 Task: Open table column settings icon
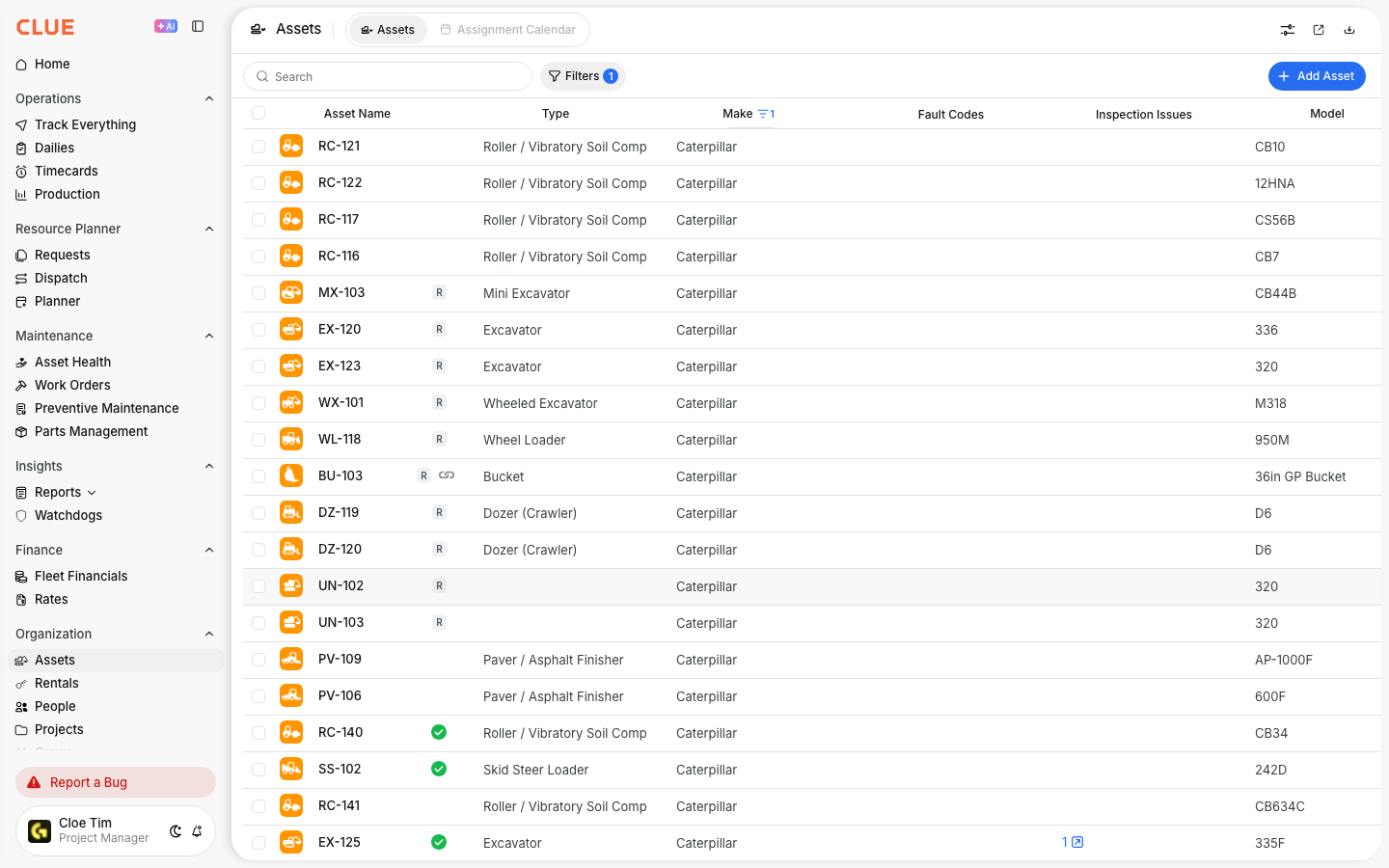coord(1288,30)
